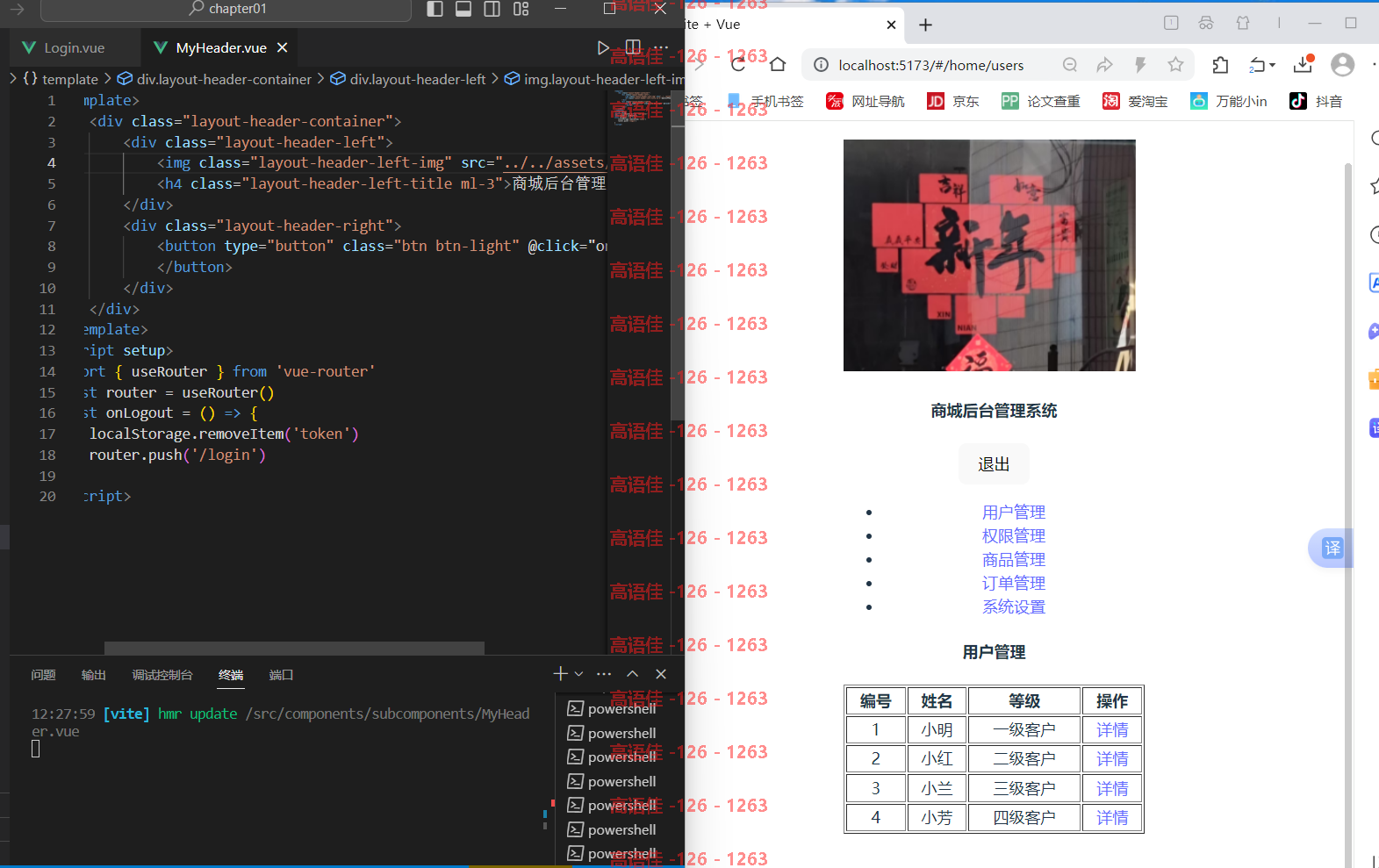The image size is (1379, 868).
Task: Open the 问题 panel tab
Action: click(x=43, y=675)
